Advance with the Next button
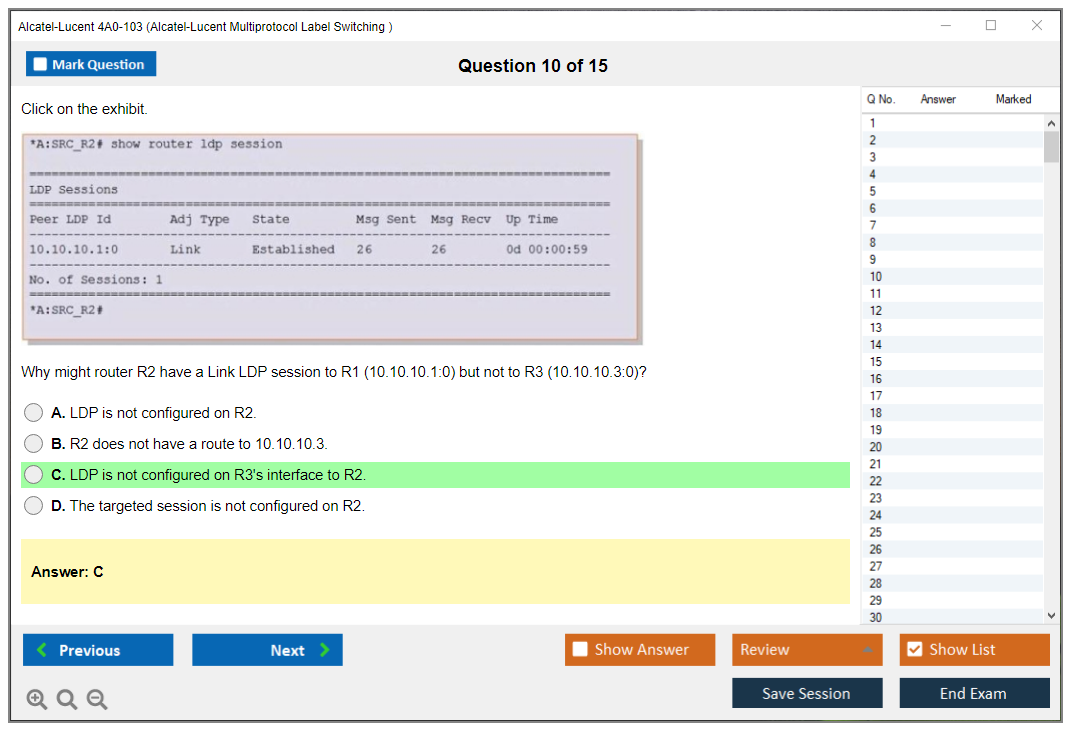The width and height of the screenshot is (1075, 735). 267,650
